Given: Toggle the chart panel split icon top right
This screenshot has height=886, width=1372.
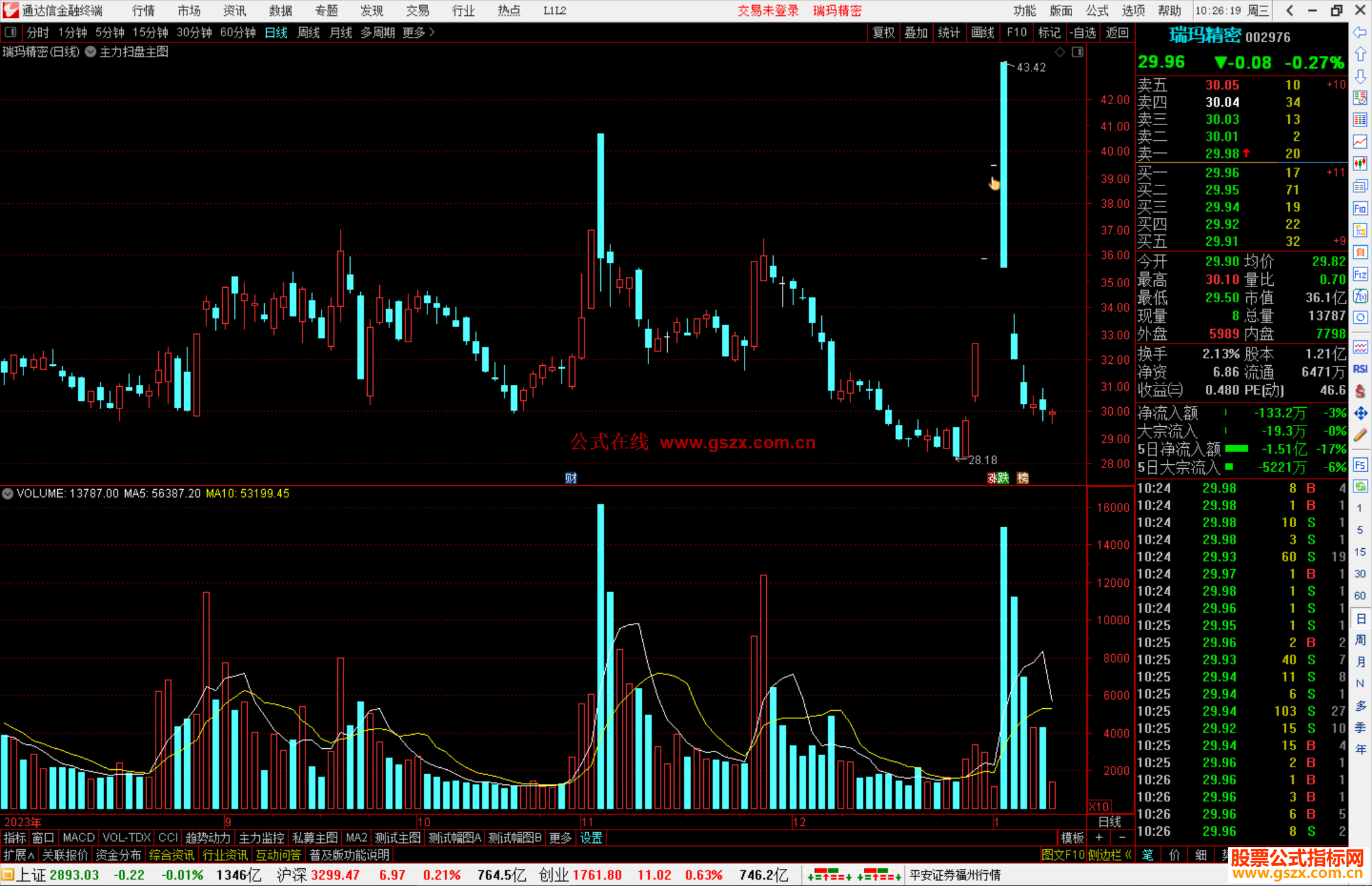Looking at the screenshot, I should 1078,52.
